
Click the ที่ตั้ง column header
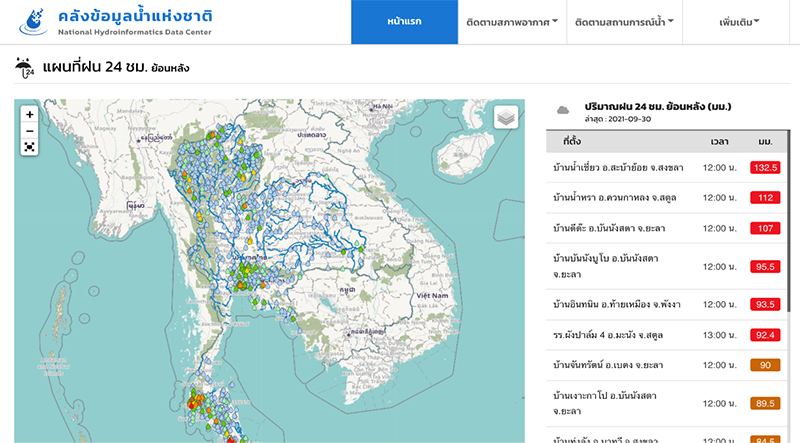click(x=571, y=141)
